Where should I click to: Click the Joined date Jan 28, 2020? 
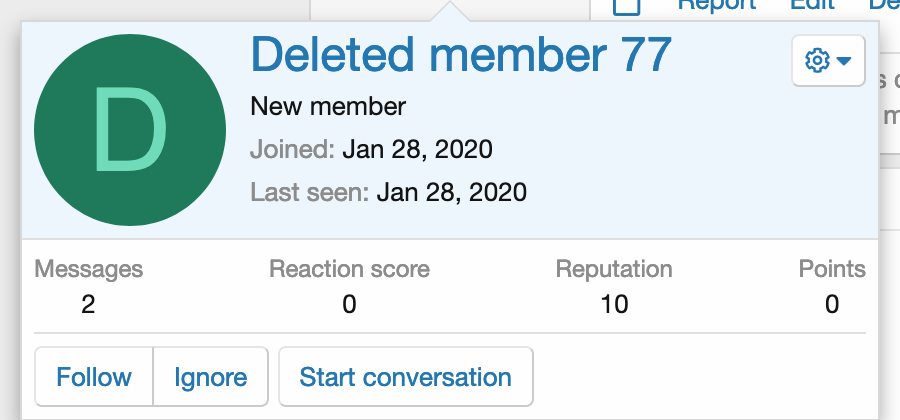pos(417,150)
